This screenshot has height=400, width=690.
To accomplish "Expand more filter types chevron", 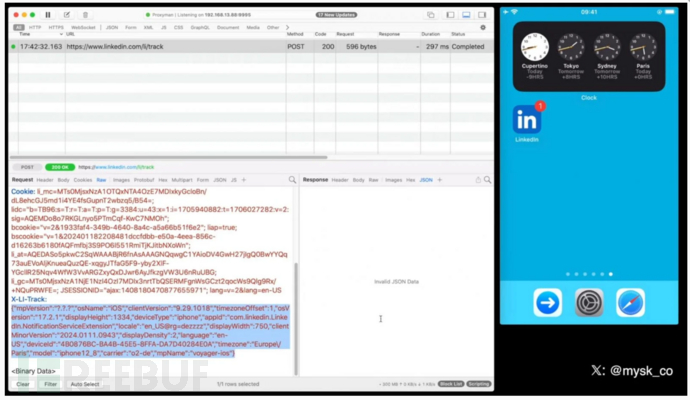I will pyautogui.click(x=287, y=27).
